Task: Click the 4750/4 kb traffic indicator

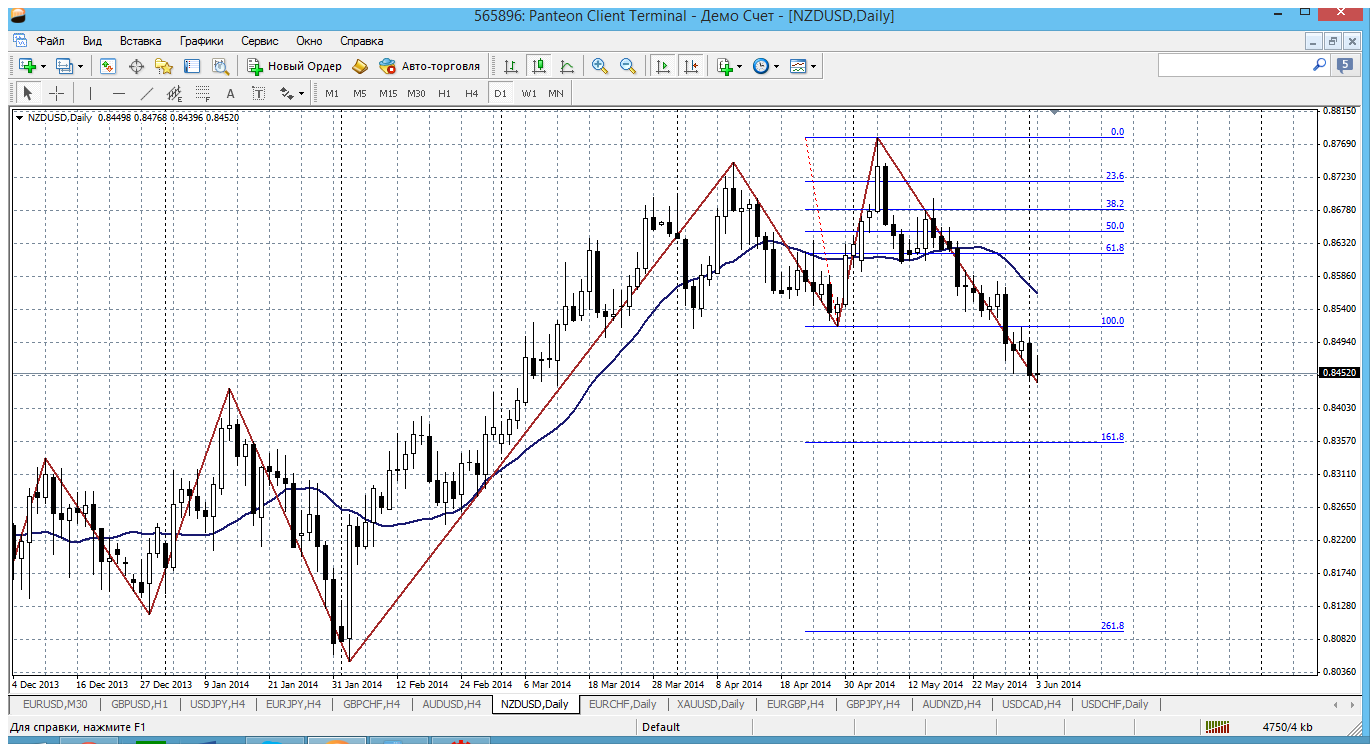Action: click(x=1288, y=727)
